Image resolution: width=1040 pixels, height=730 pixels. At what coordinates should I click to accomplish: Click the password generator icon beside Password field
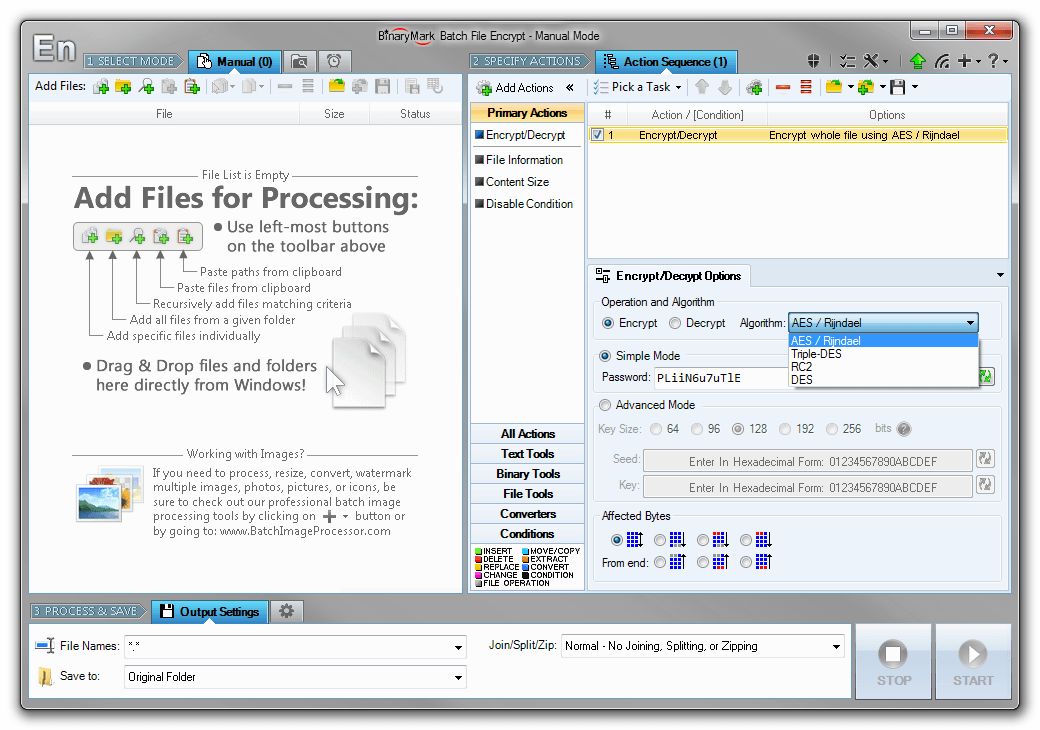click(985, 377)
